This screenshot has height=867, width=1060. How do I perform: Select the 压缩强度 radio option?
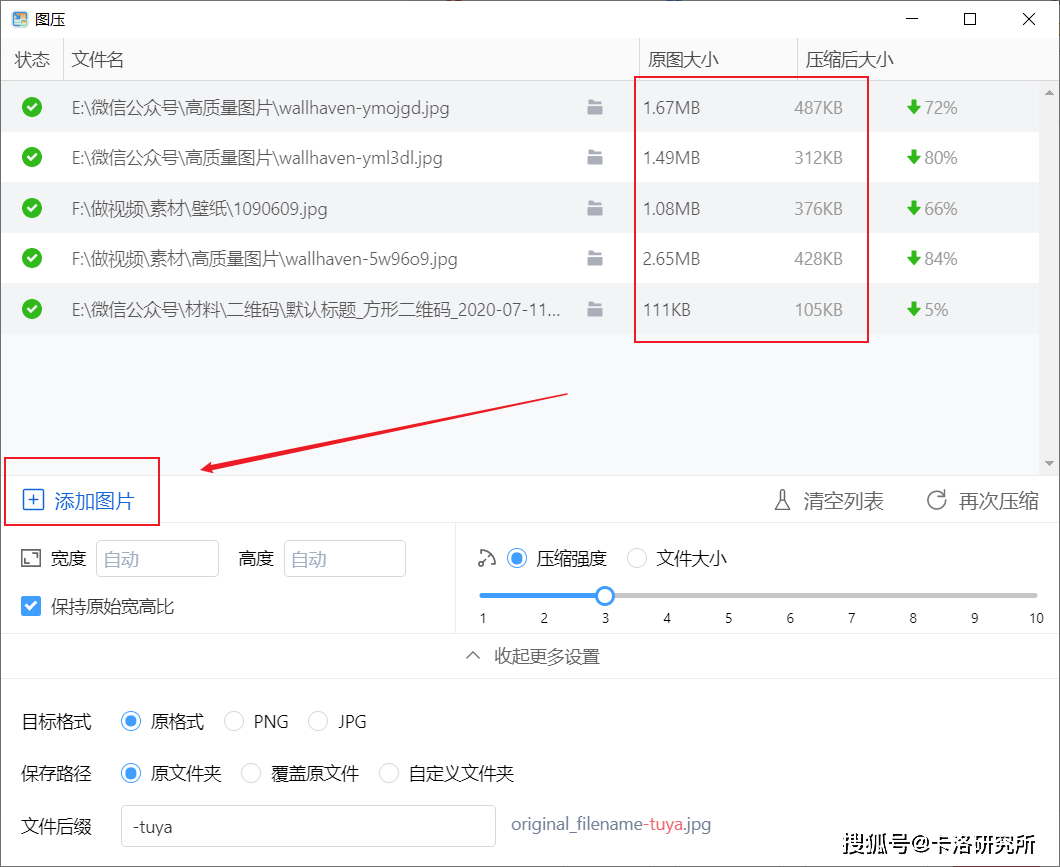517,558
